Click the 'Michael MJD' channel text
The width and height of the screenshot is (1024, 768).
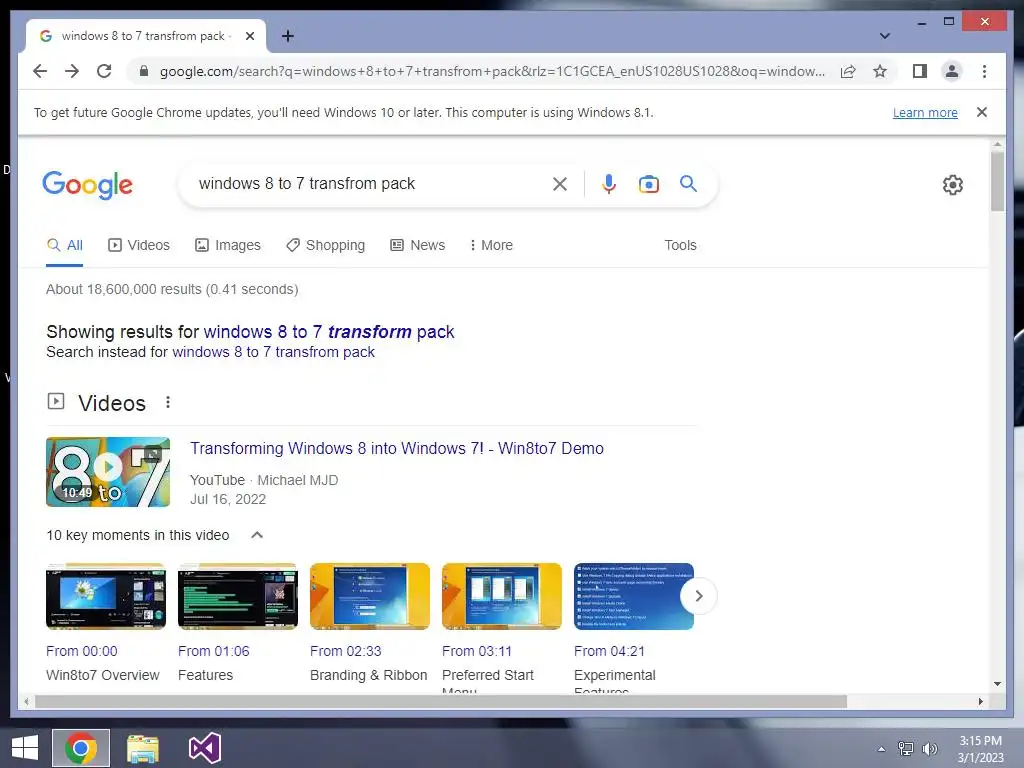[298, 480]
